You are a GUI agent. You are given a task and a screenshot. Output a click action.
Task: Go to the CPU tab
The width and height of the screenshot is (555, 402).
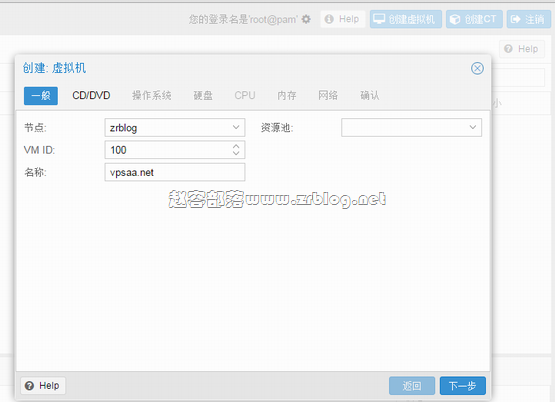(x=245, y=96)
